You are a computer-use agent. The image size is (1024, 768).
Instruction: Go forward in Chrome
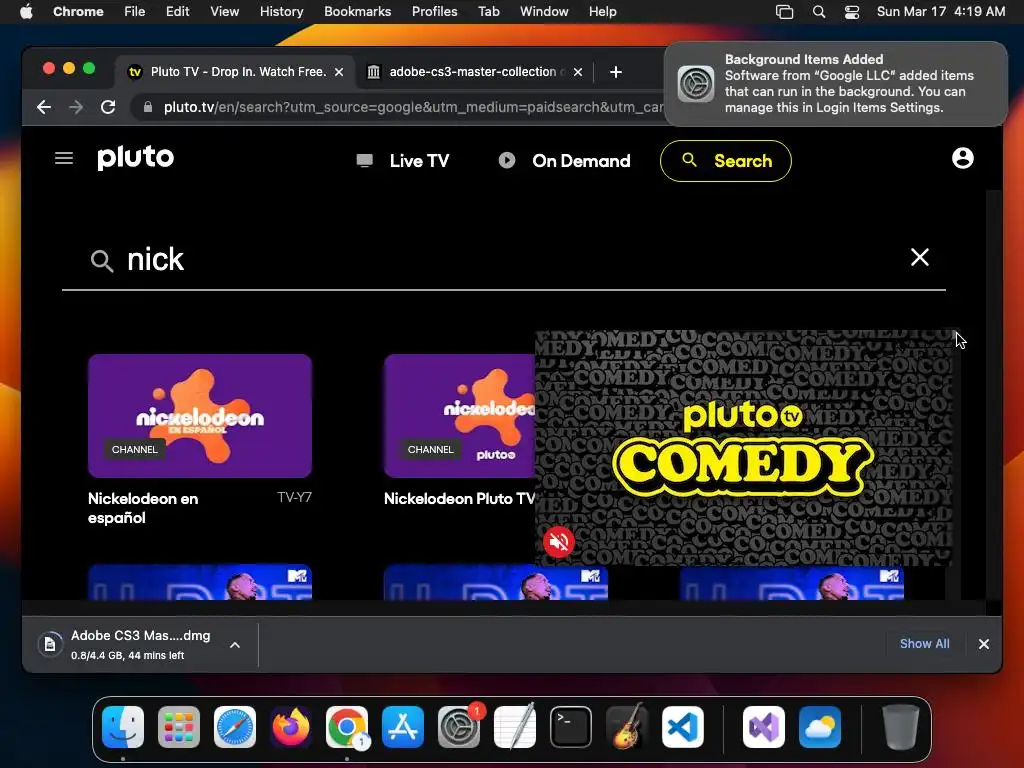pos(76,107)
